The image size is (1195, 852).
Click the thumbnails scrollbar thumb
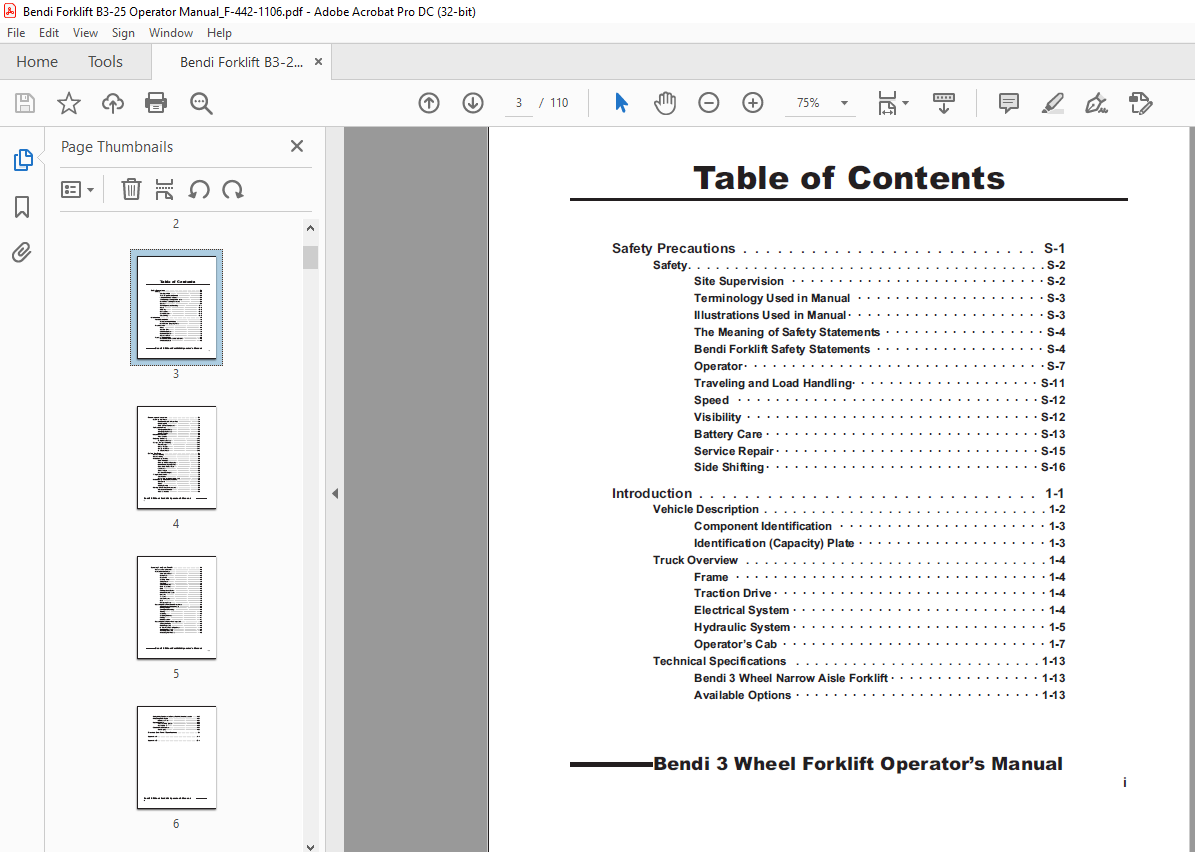click(x=310, y=258)
